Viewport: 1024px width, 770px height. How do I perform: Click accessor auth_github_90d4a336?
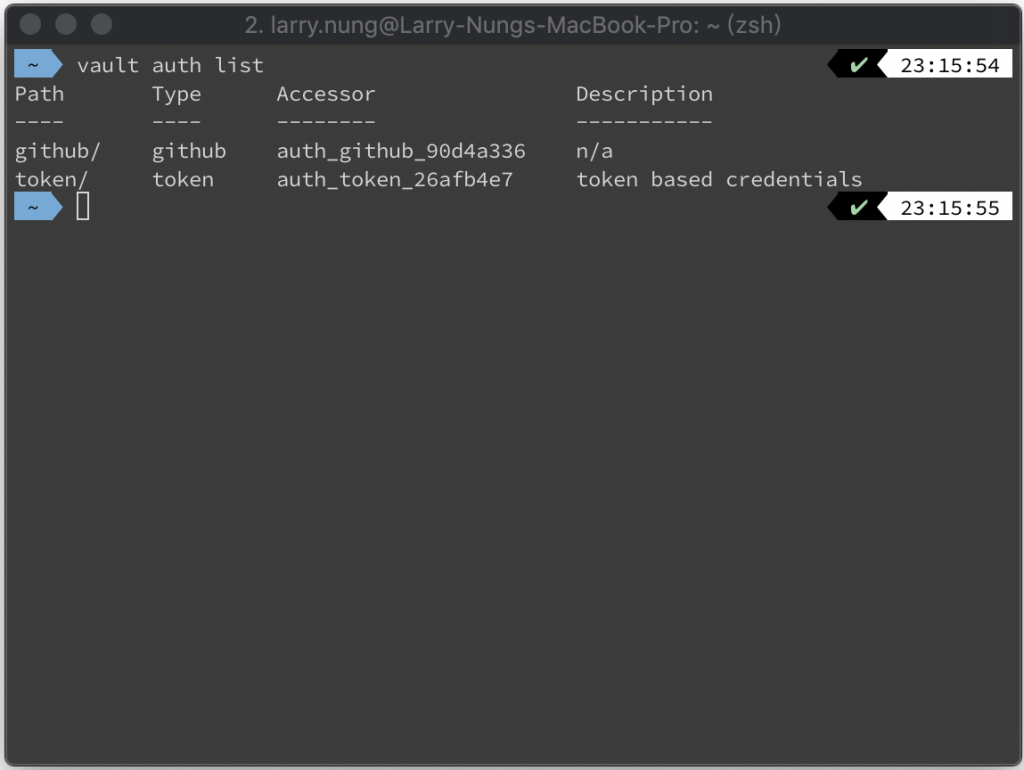click(x=401, y=152)
